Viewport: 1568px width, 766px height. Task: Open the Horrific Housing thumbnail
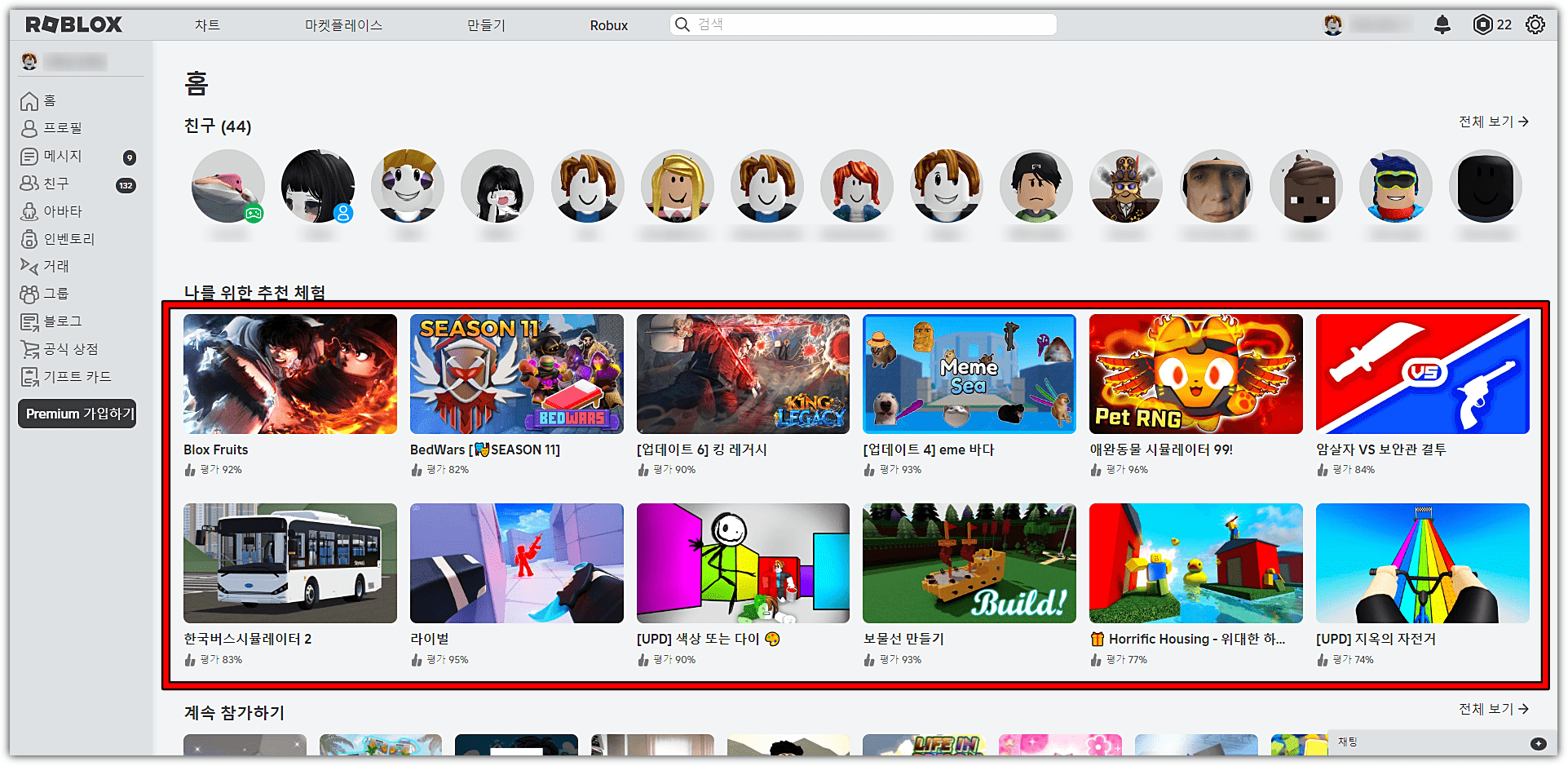pos(1196,563)
